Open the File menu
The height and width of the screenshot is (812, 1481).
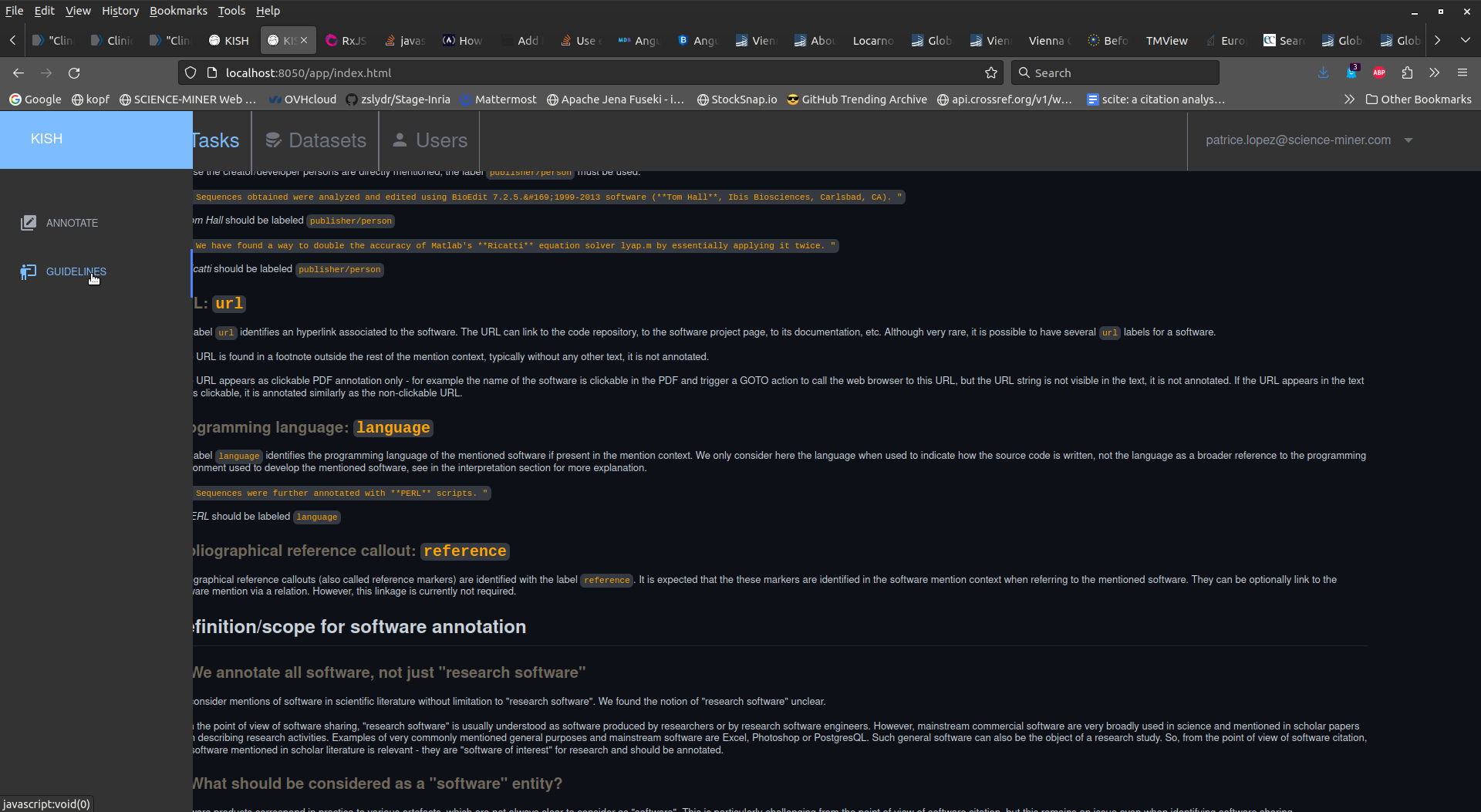[x=14, y=11]
